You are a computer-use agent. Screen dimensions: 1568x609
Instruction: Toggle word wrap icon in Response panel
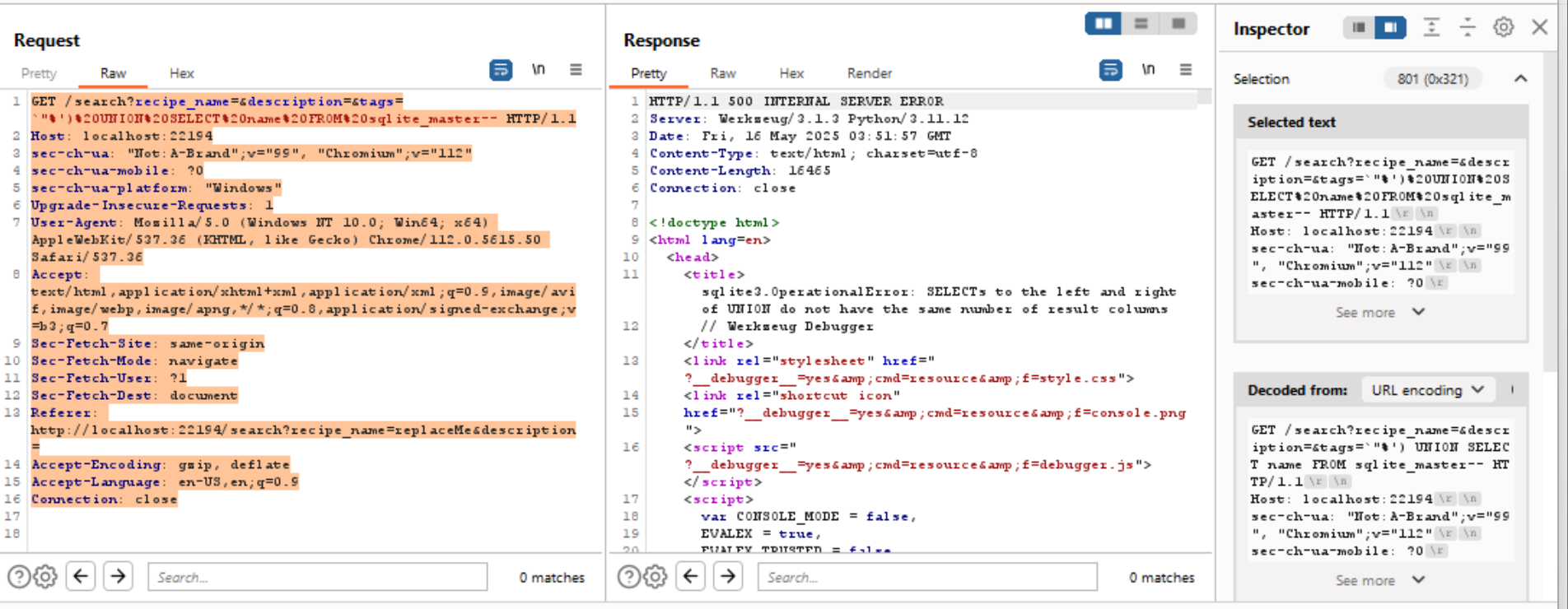[1111, 70]
